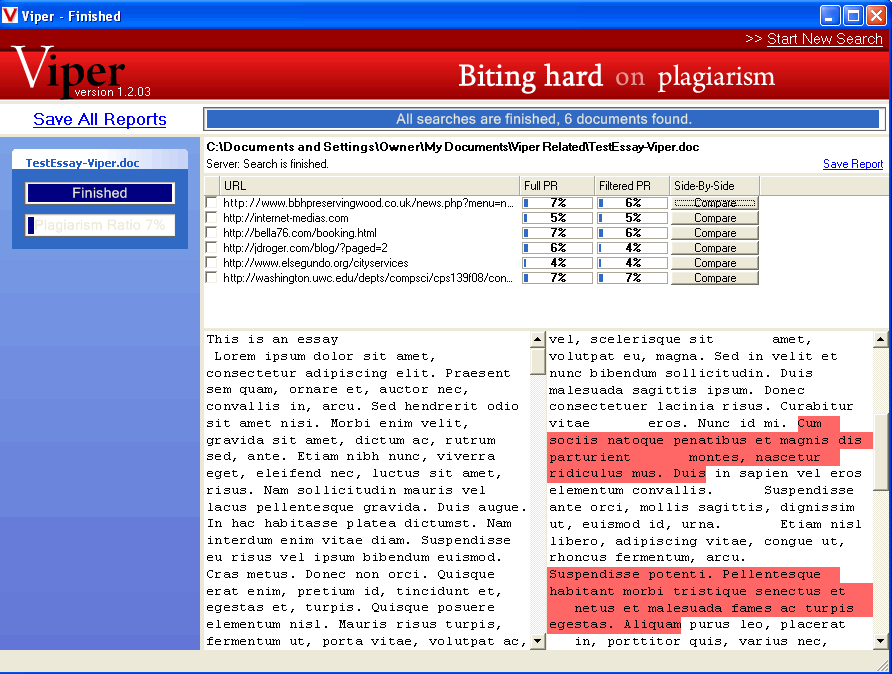Select the http://www.elsegundo.org/cityservices URL text
This screenshot has width=892, height=674.
click(x=316, y=263)
